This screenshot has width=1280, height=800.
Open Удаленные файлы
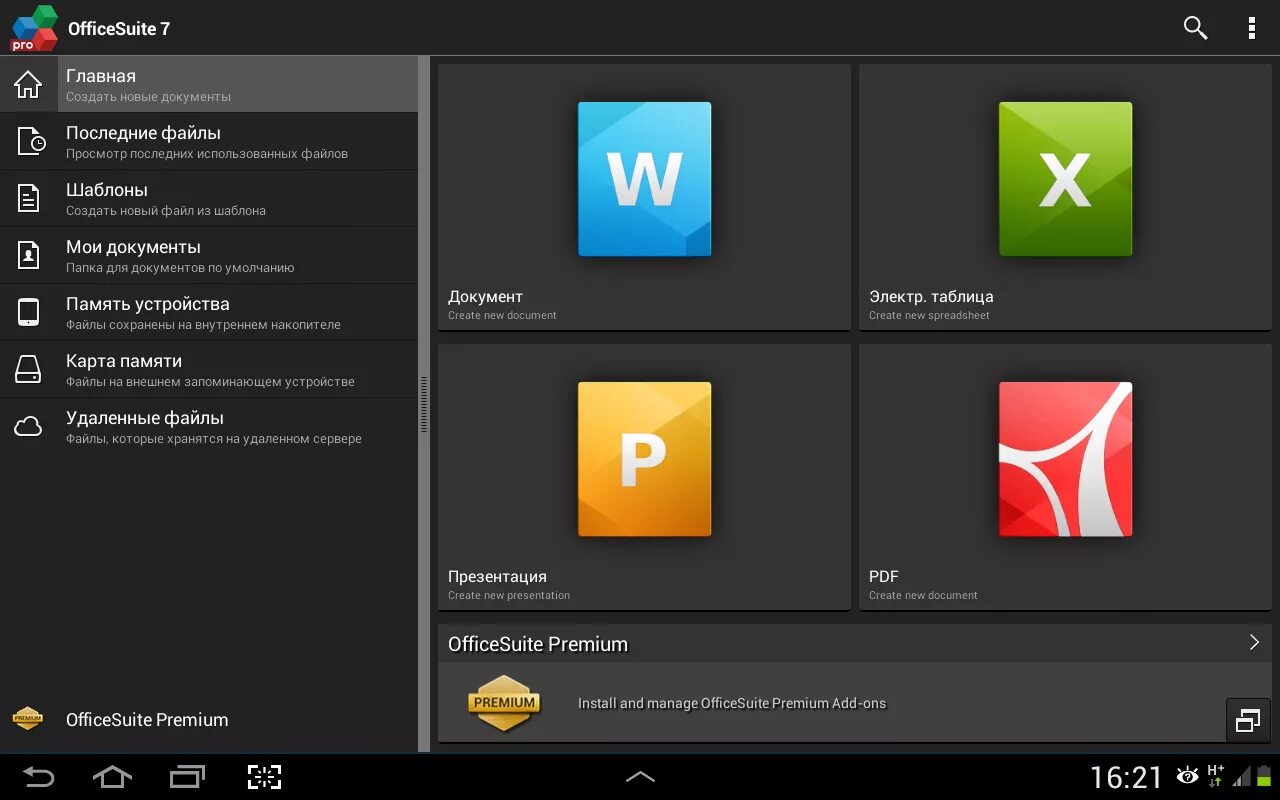click(x=209, y=426)
